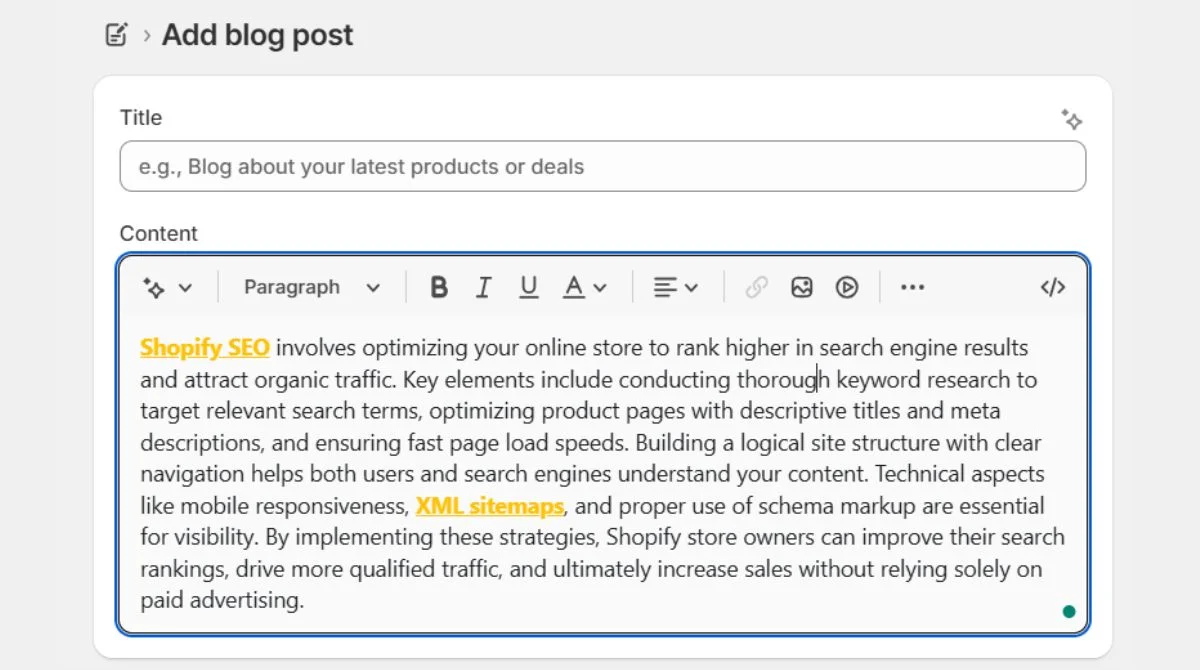Open the insert image tool
This screenshot has height=670, width=1200.
coord(801,287)
